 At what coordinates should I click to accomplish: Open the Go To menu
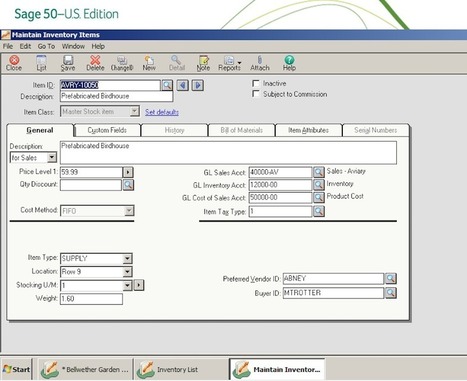click(x=46, y=46)
